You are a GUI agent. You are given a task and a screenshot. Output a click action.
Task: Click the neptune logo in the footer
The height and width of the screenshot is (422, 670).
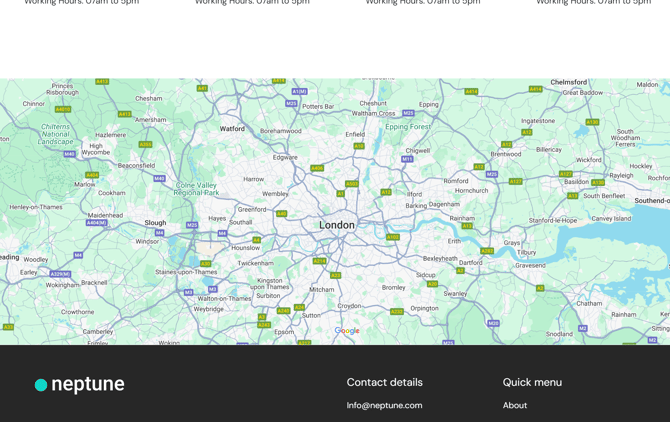point(79,384)
